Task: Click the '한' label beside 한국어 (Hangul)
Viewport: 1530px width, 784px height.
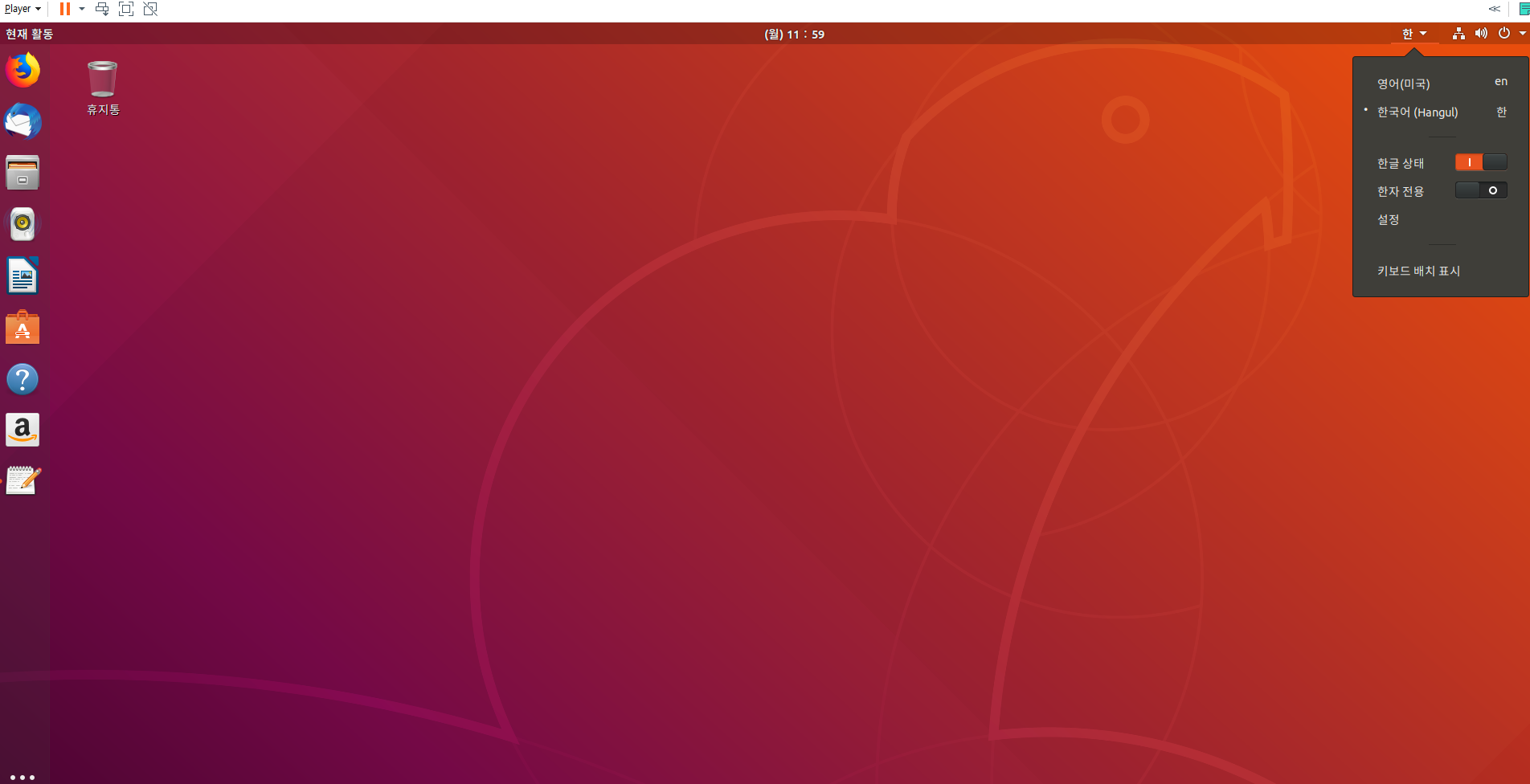Action: pos(1501,112)
